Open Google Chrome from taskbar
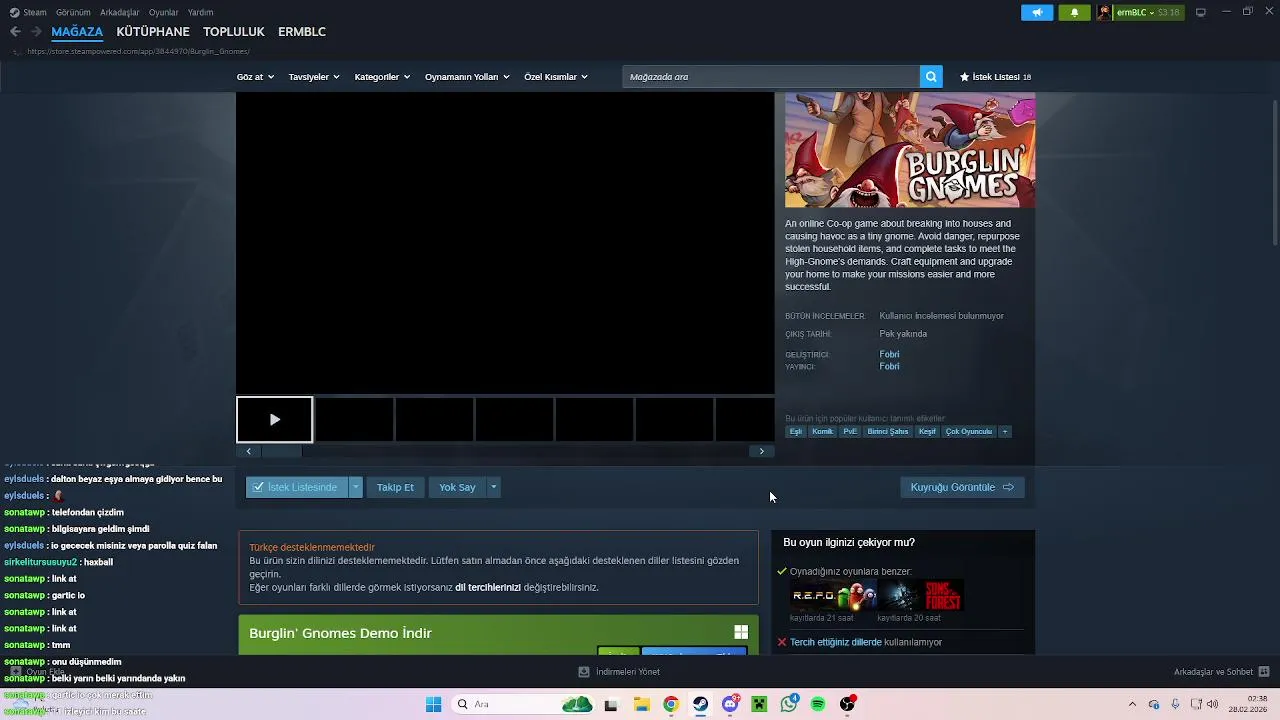The height and width of the screenshot is (720, 1280). 671,704
